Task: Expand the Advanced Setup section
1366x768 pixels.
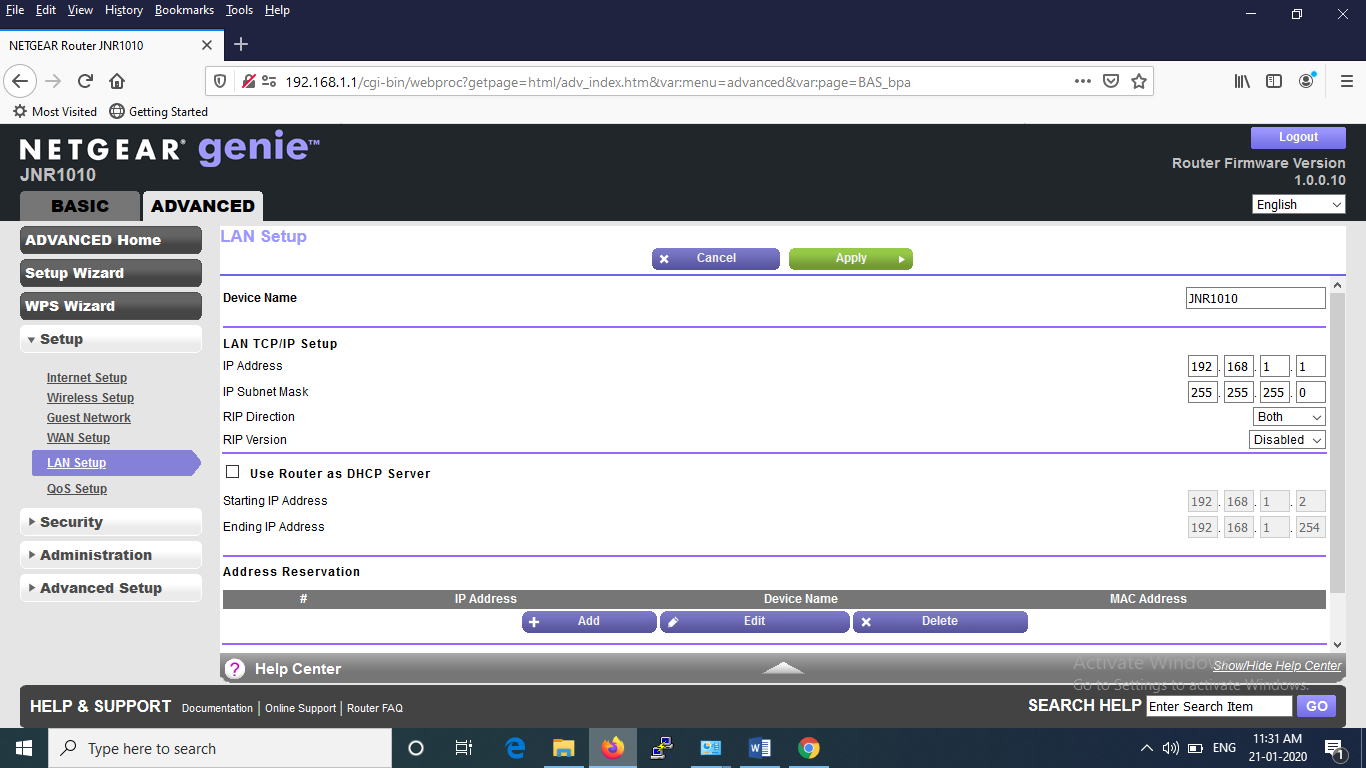Action: 111,588
